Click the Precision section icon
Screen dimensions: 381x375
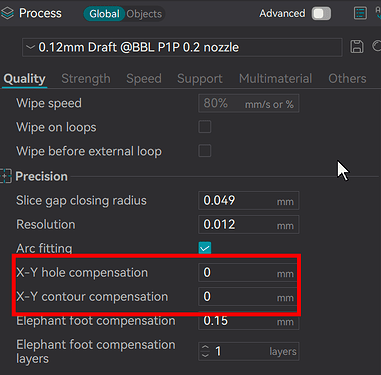pyautogui.click(x=6, y=176)
